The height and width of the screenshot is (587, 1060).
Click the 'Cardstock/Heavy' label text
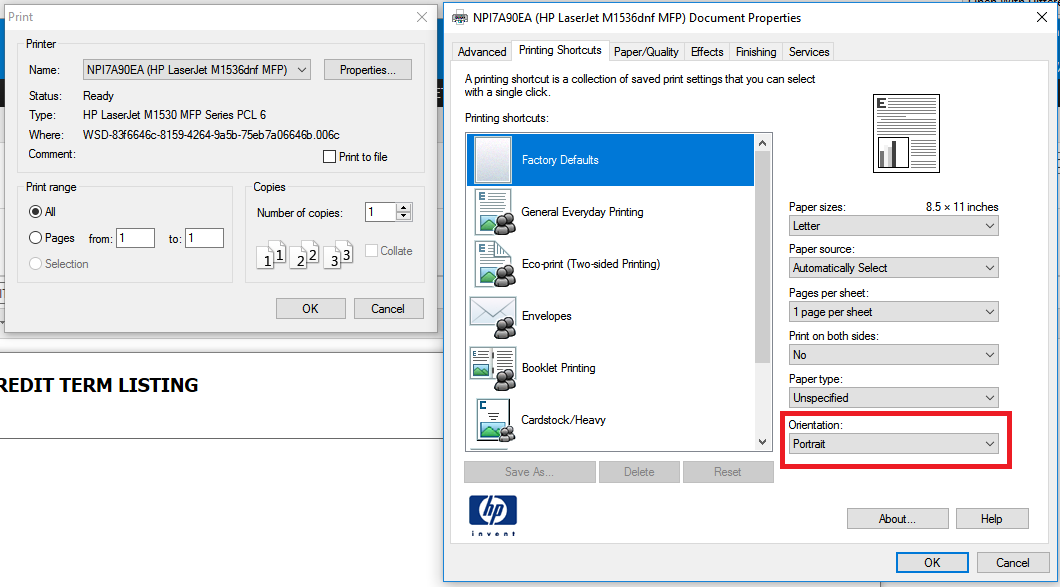point(563,420)
